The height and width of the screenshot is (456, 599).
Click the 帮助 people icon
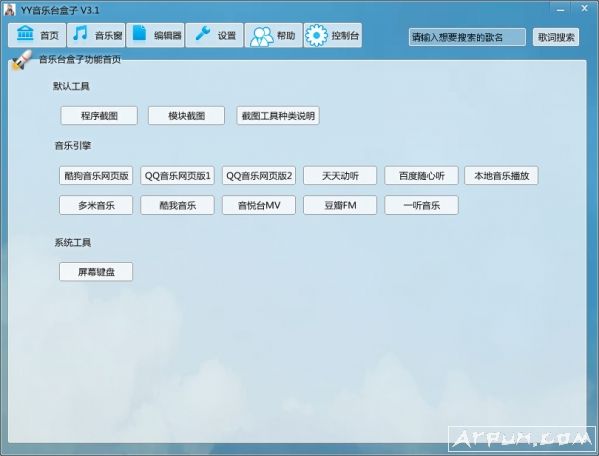point(262,36)
